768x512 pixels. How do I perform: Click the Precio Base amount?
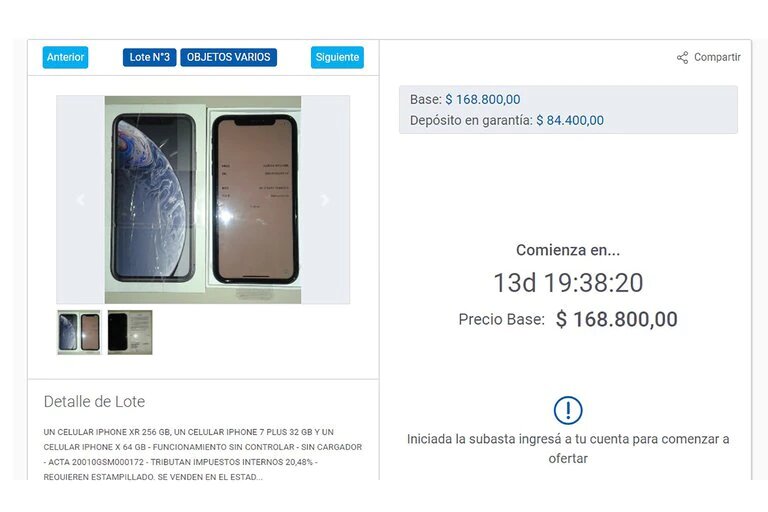click(617, 319)
